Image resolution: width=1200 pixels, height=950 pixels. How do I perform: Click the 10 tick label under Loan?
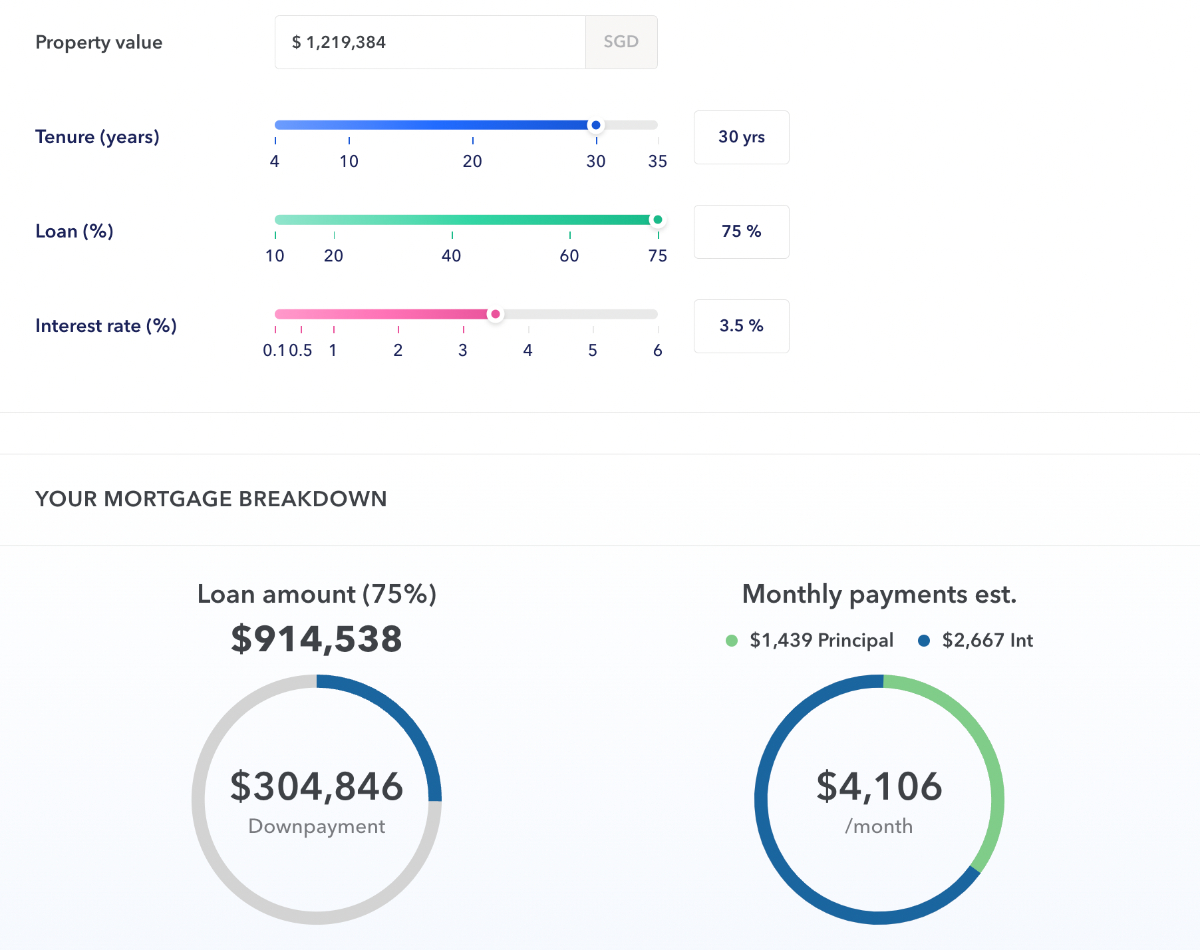(x=275, y=256)
